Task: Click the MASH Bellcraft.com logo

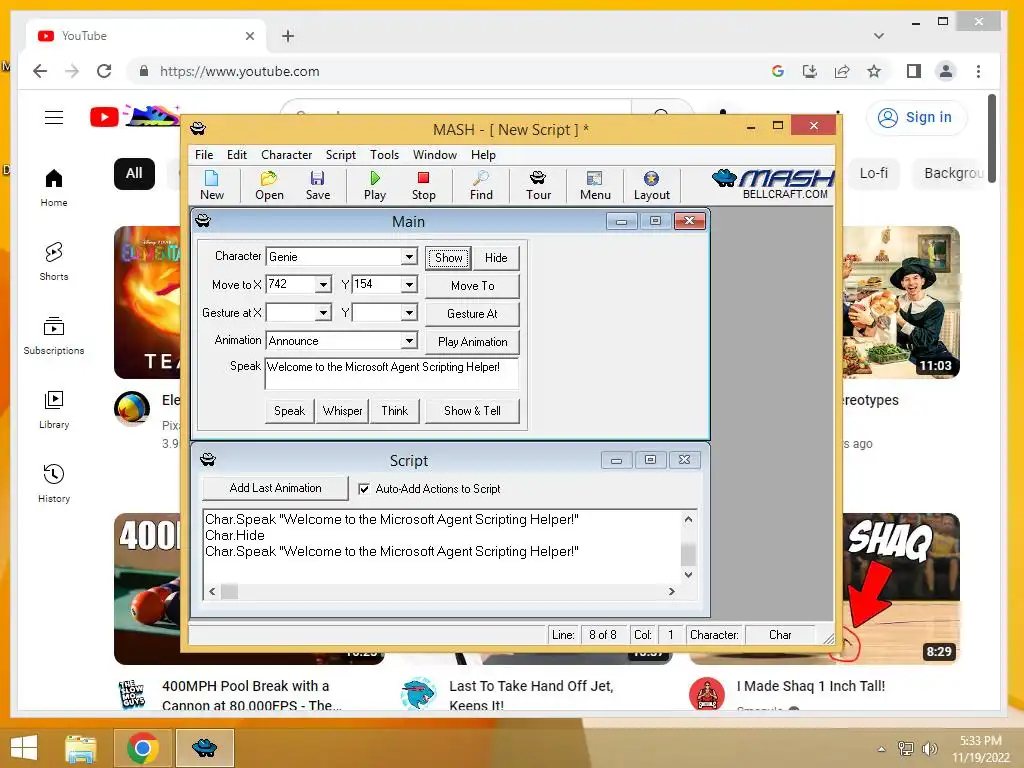Action: tap(773, 184)
